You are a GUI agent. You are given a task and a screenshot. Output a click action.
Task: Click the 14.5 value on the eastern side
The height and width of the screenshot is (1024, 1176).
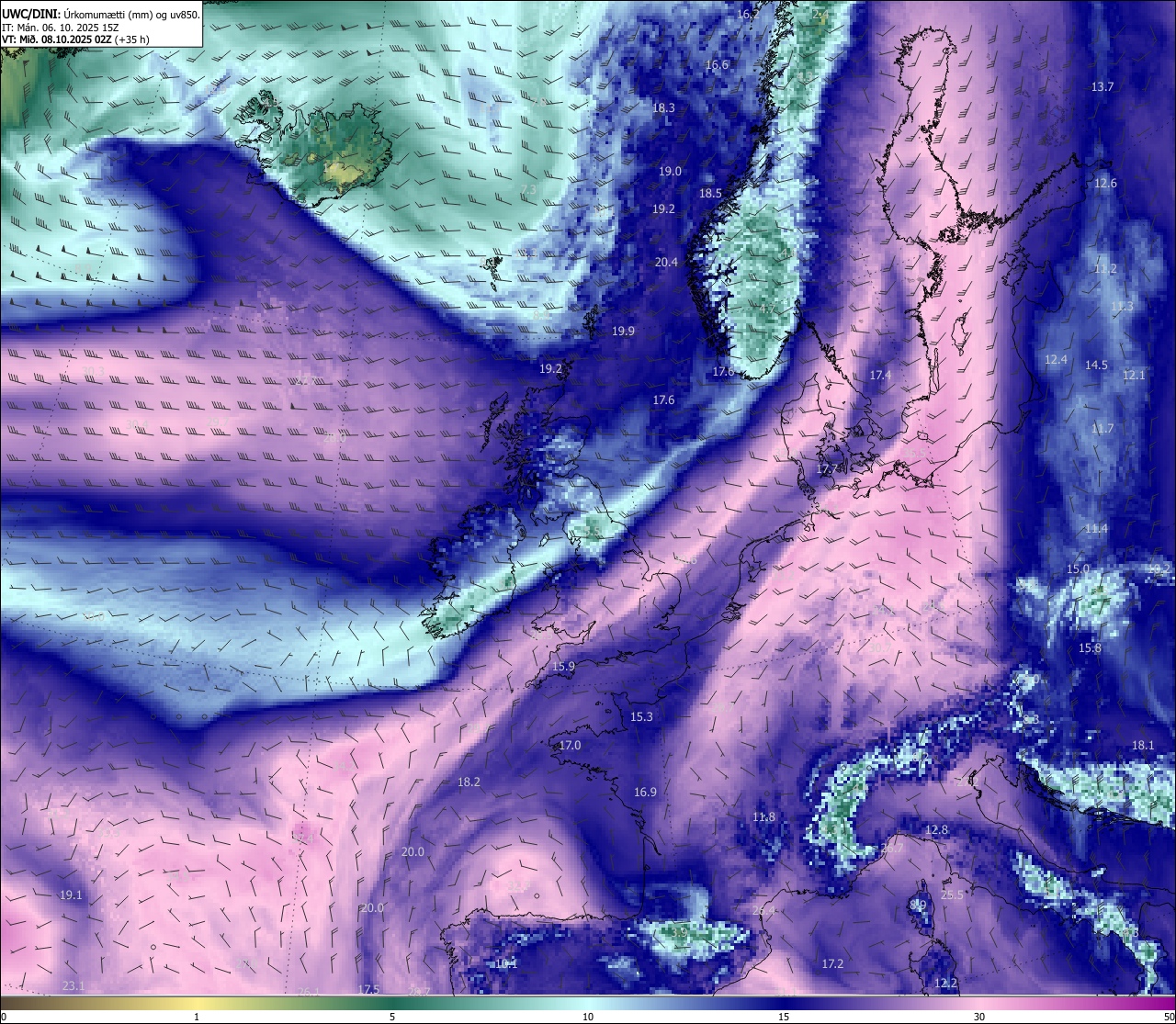click(x=1096, y=365)
